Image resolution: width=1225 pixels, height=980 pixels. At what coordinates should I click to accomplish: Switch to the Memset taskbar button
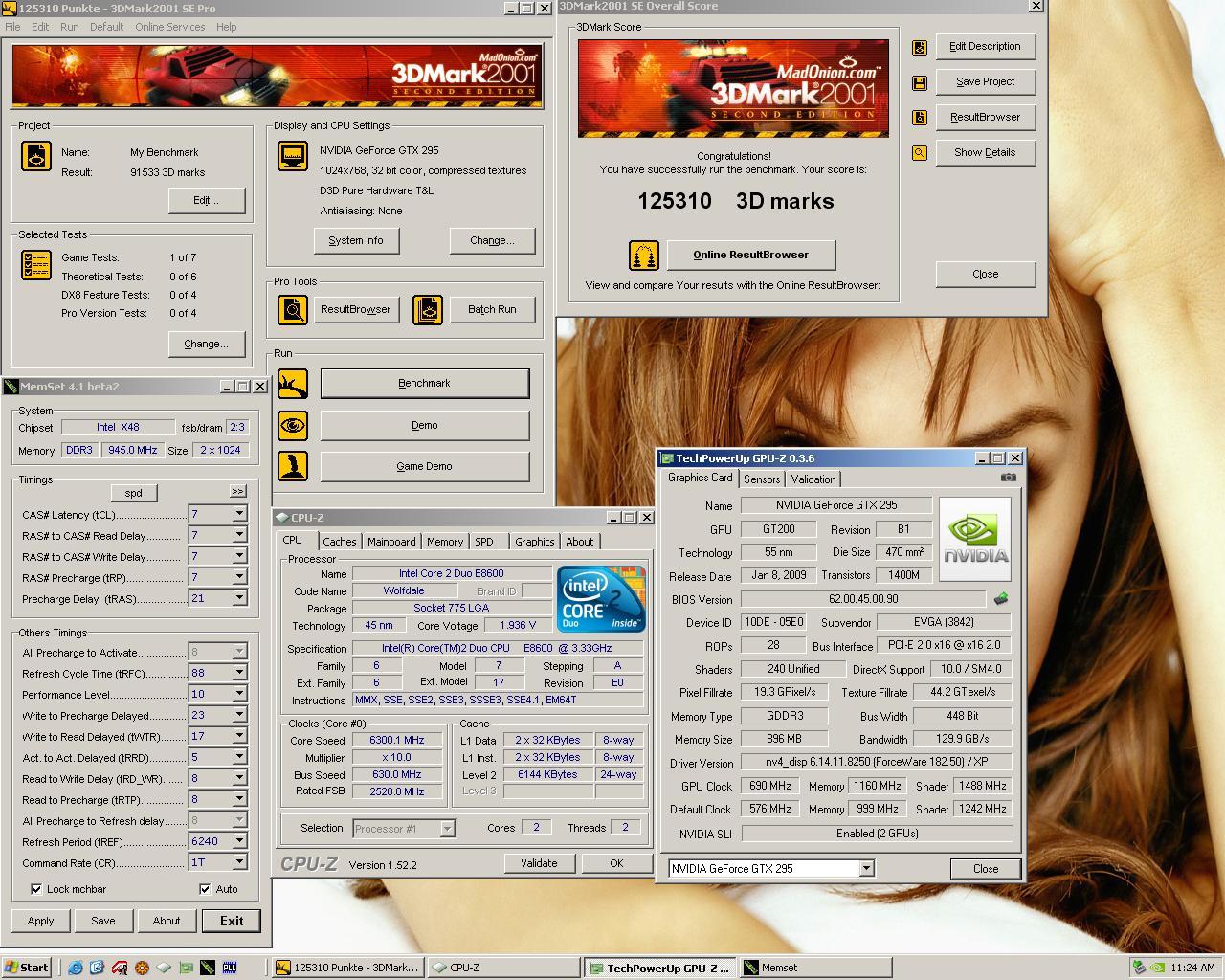pos(815,968)
